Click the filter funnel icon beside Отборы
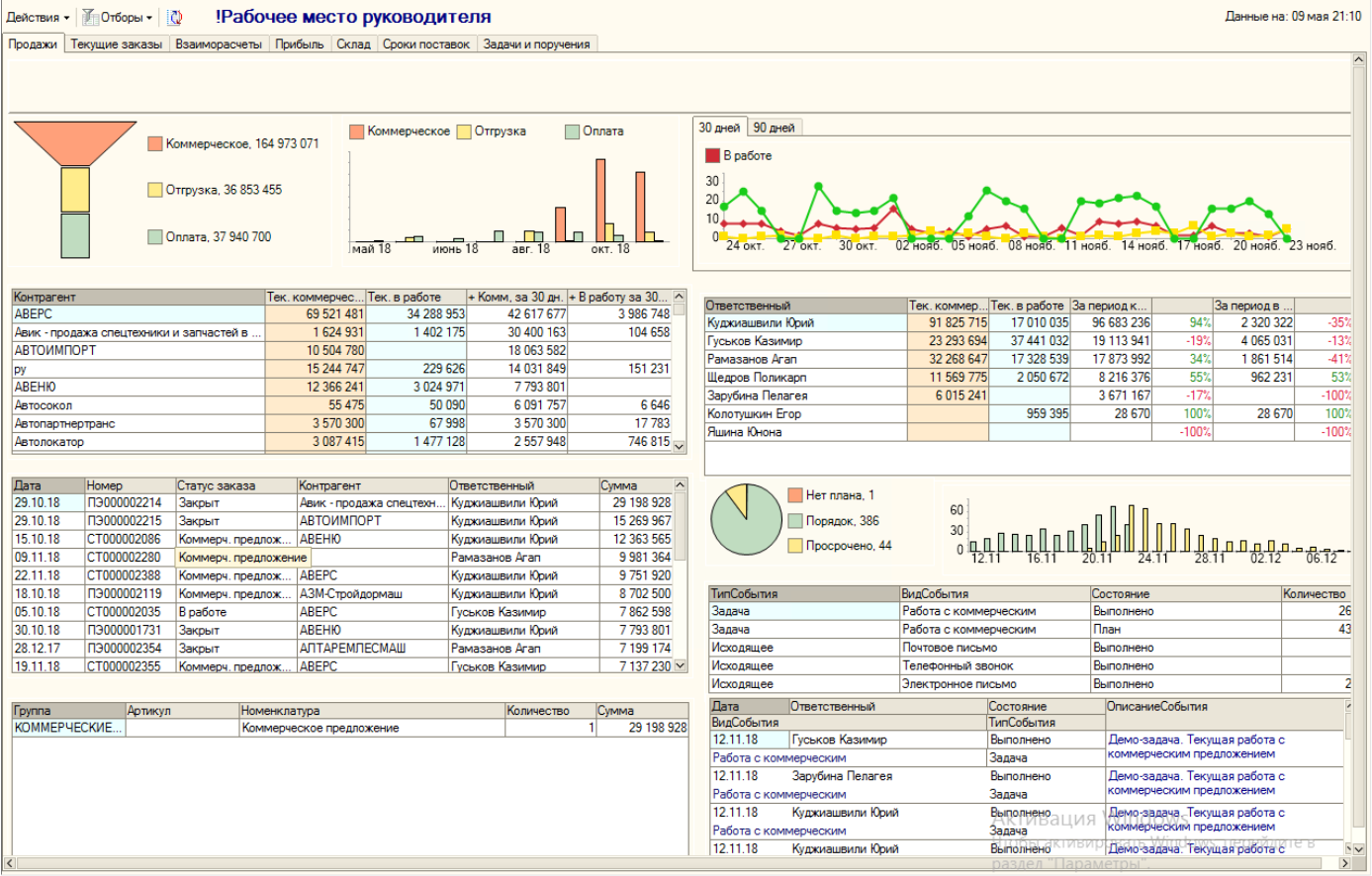1372x876 pixels. click(90, 17)
